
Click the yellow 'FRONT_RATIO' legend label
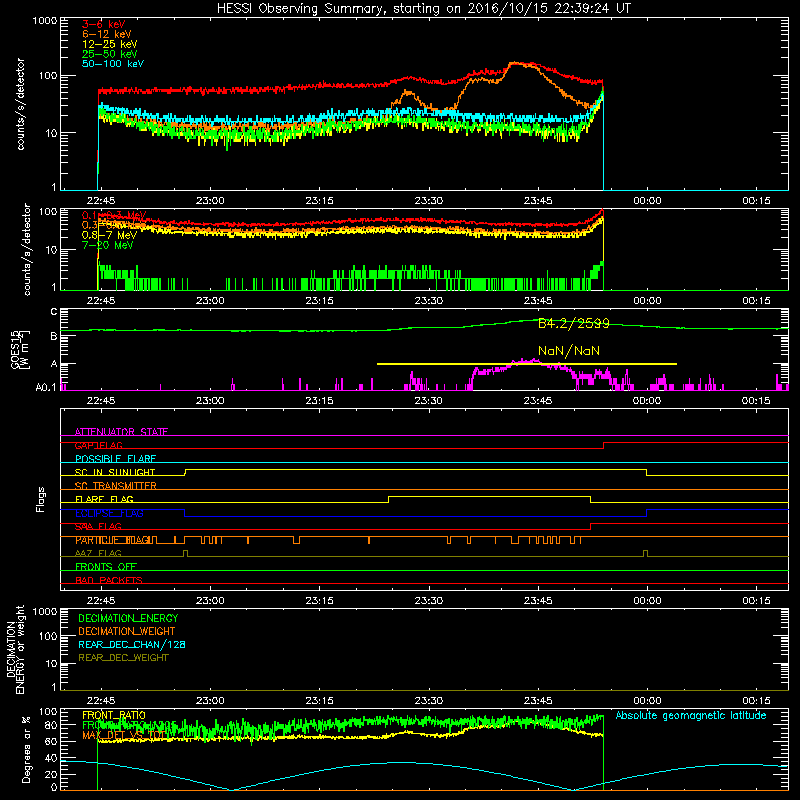tap(114, 715)
